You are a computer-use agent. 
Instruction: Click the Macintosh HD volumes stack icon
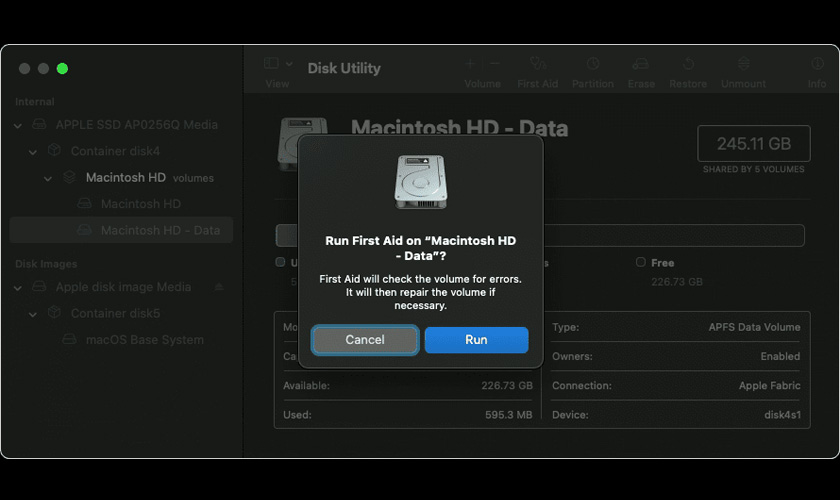point(69,177)
